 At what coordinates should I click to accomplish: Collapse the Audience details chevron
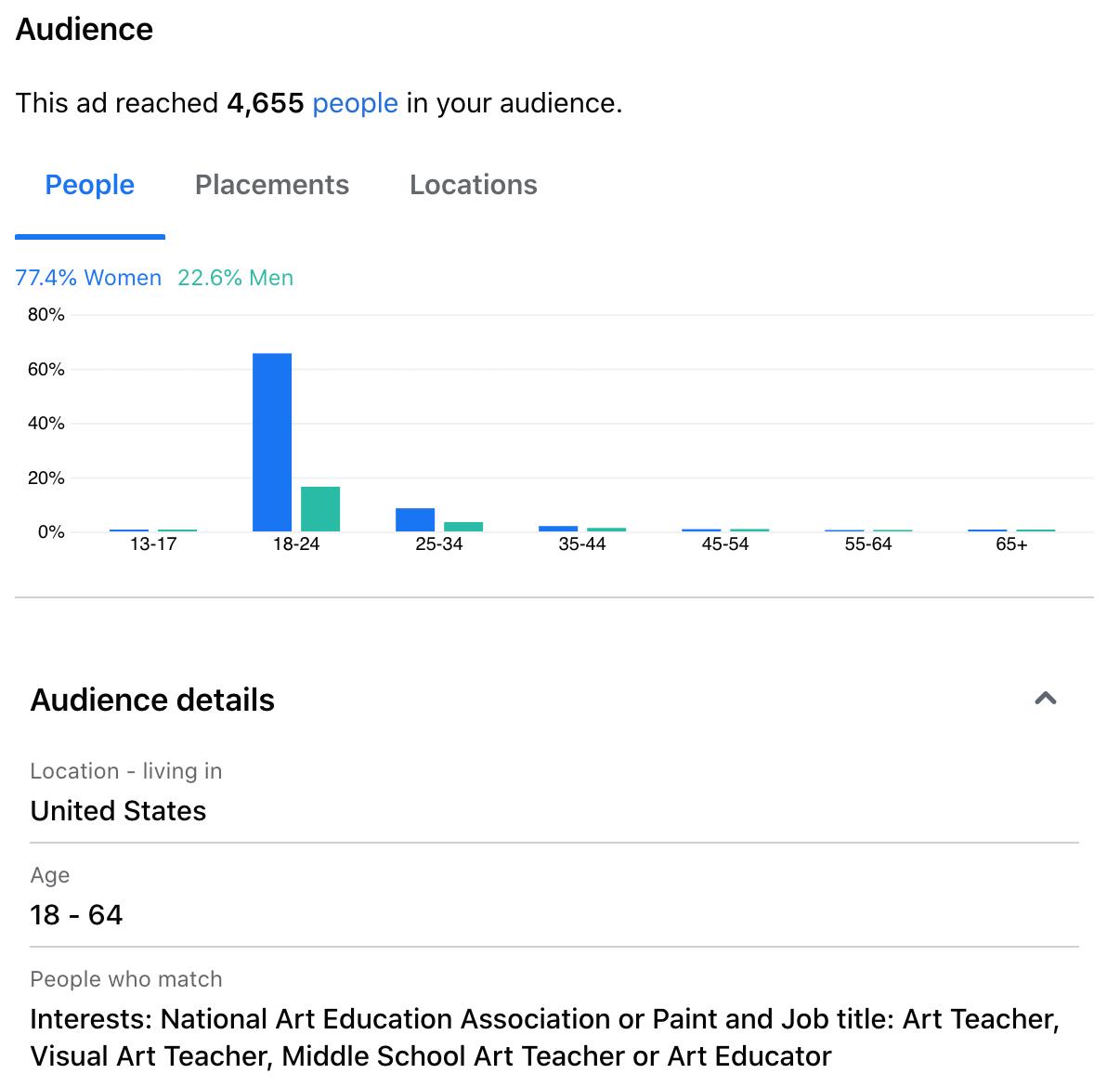coord(1046,699)
